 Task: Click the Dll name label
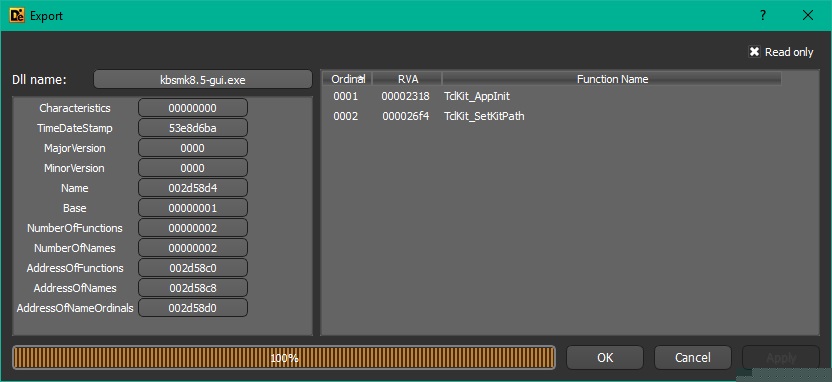tap(39, 80)
